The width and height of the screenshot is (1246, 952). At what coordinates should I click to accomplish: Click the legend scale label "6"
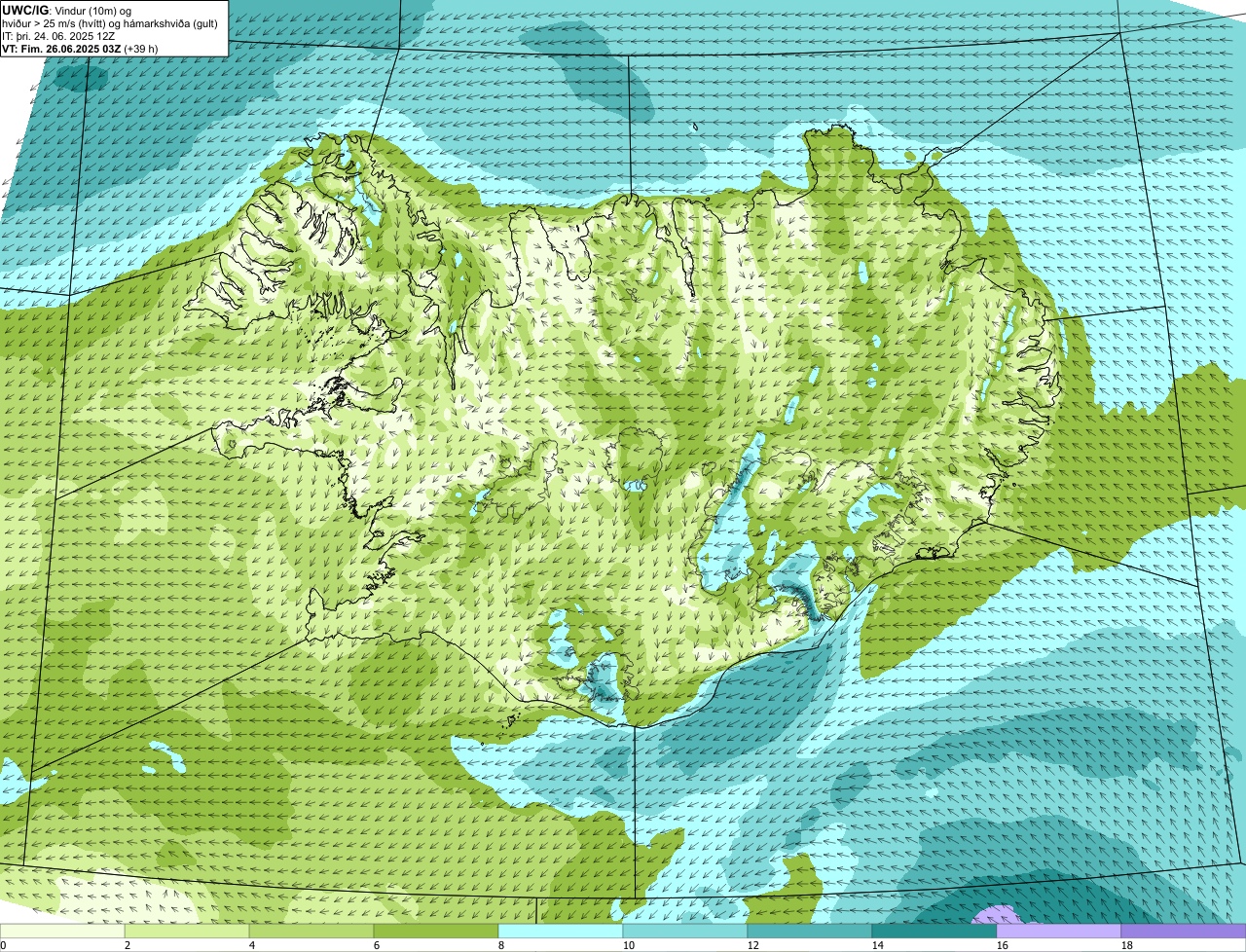(x=377, y=945)
